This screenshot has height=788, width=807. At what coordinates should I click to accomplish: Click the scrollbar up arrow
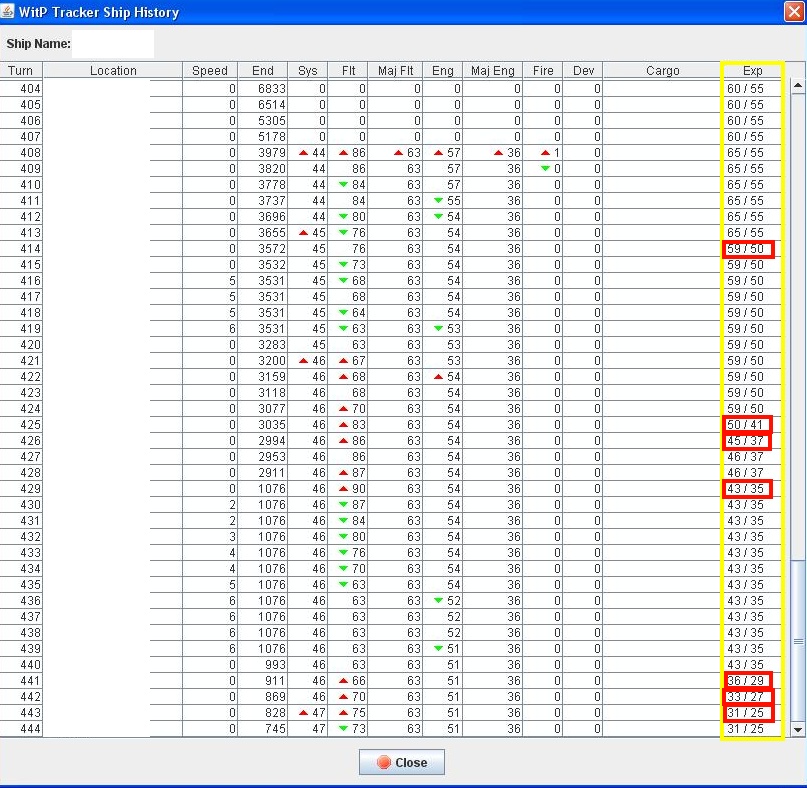pyautogui.click(x=798, y=85)
